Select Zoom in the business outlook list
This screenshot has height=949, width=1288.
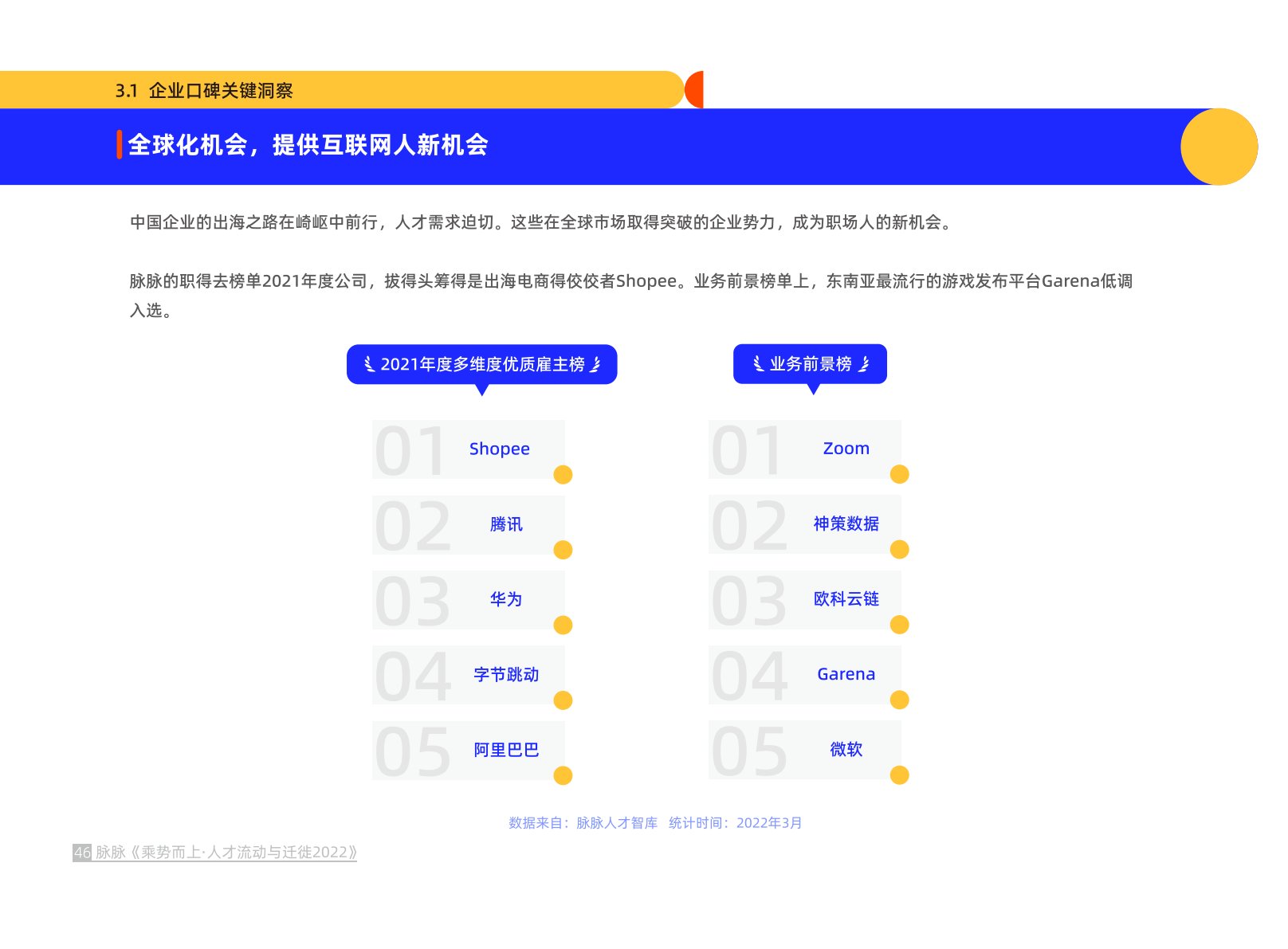click(805, 449)
